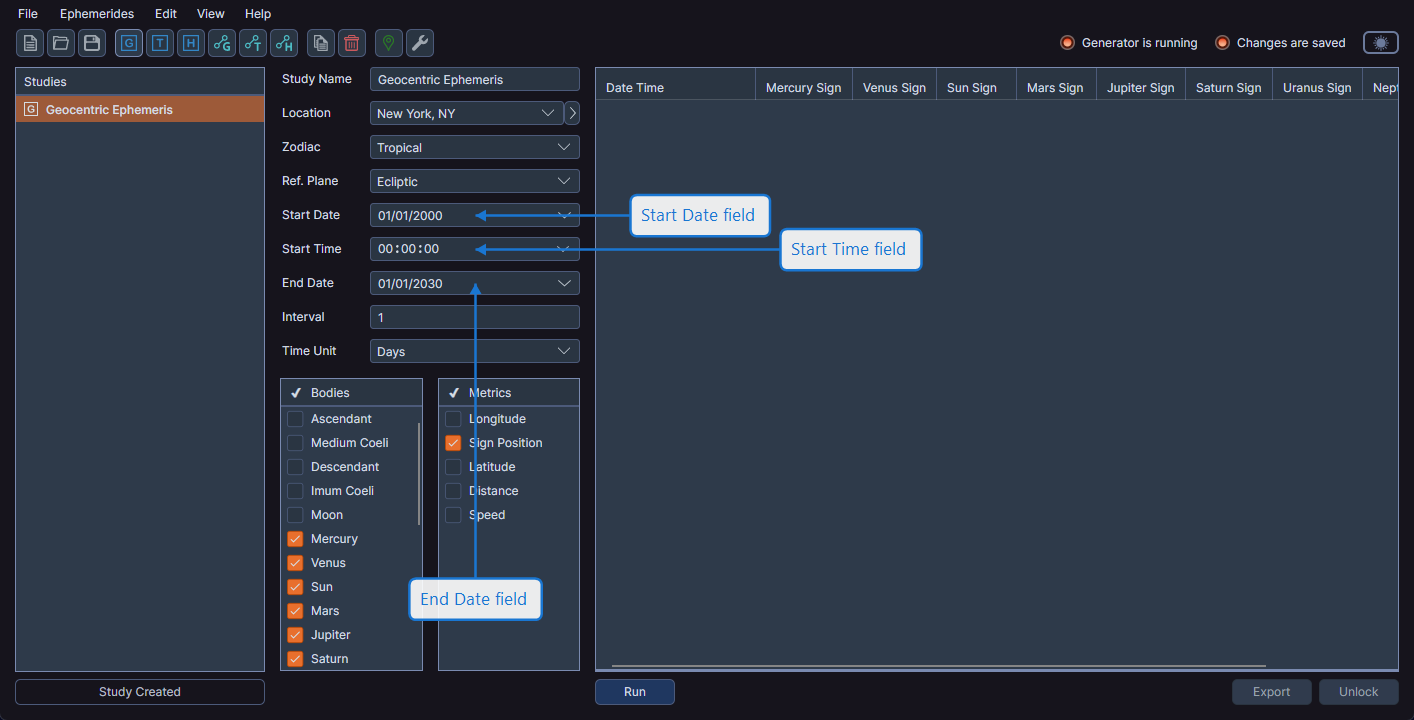Delete the study with the trash icon

point(351,43)
